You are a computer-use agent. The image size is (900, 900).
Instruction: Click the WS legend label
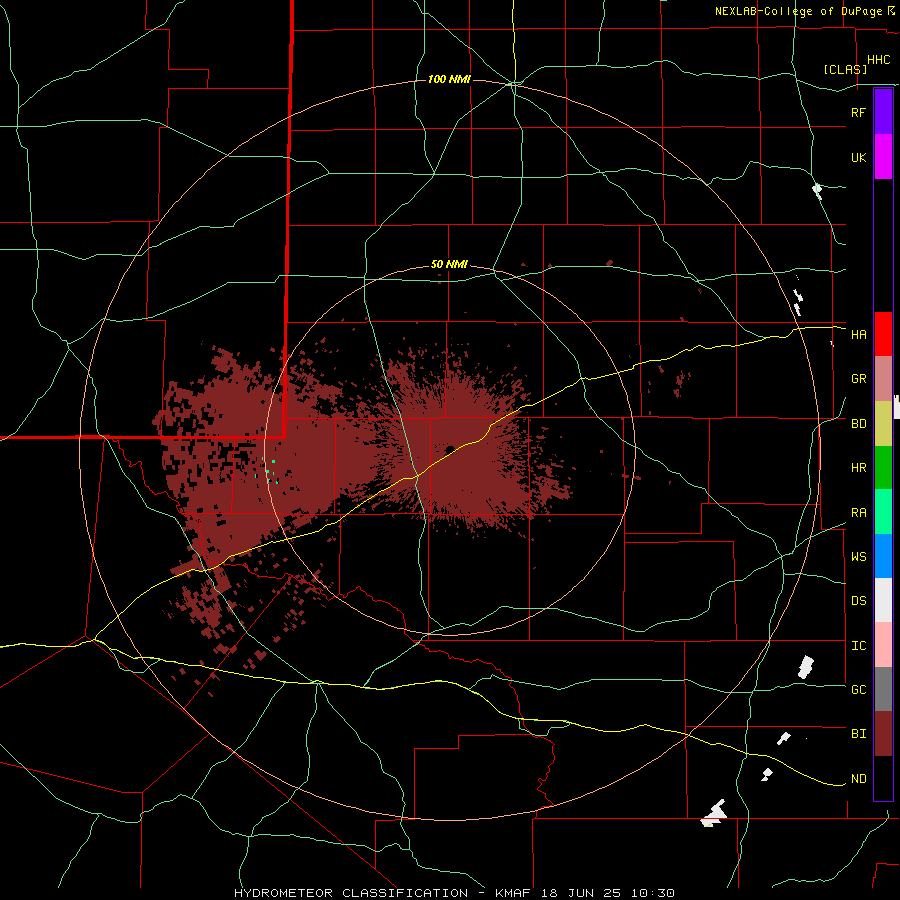858,557
